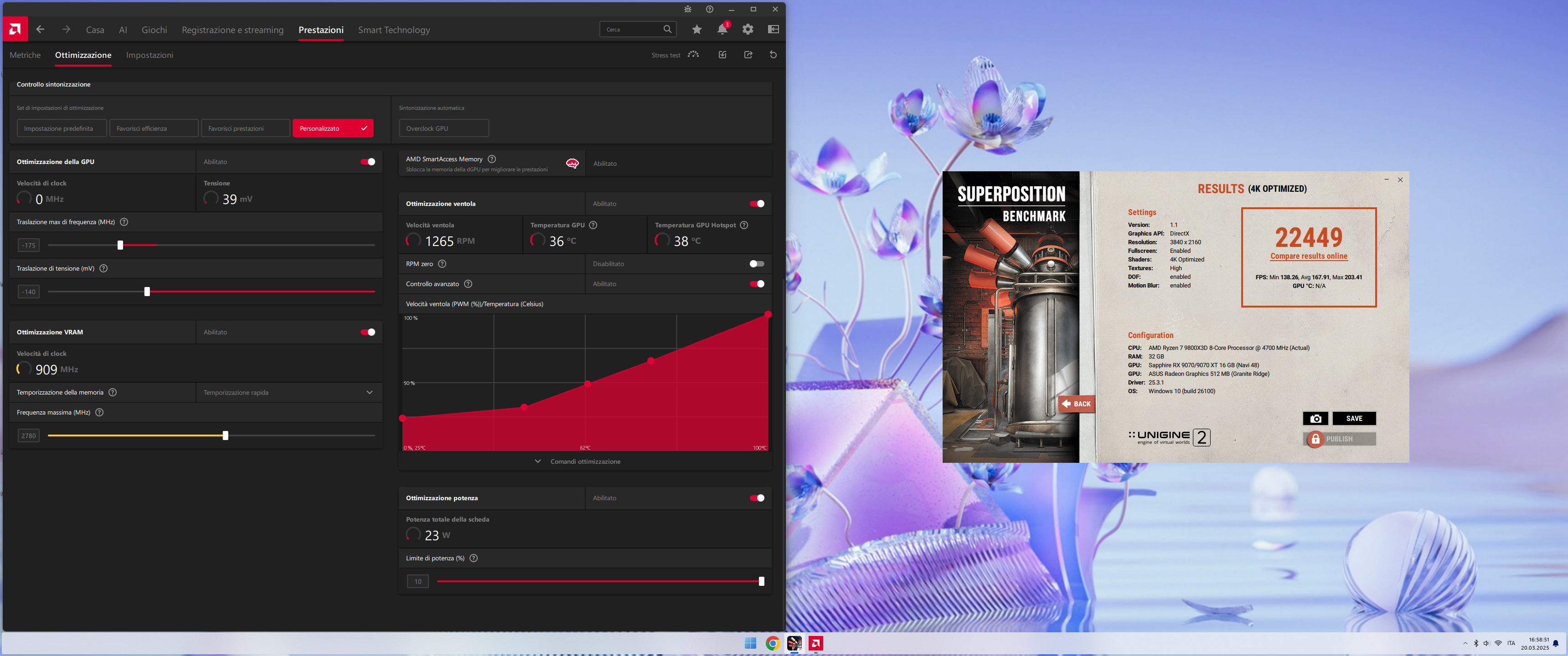
Task: Click the AMD logo home icon
Action: tap(15, 29)
